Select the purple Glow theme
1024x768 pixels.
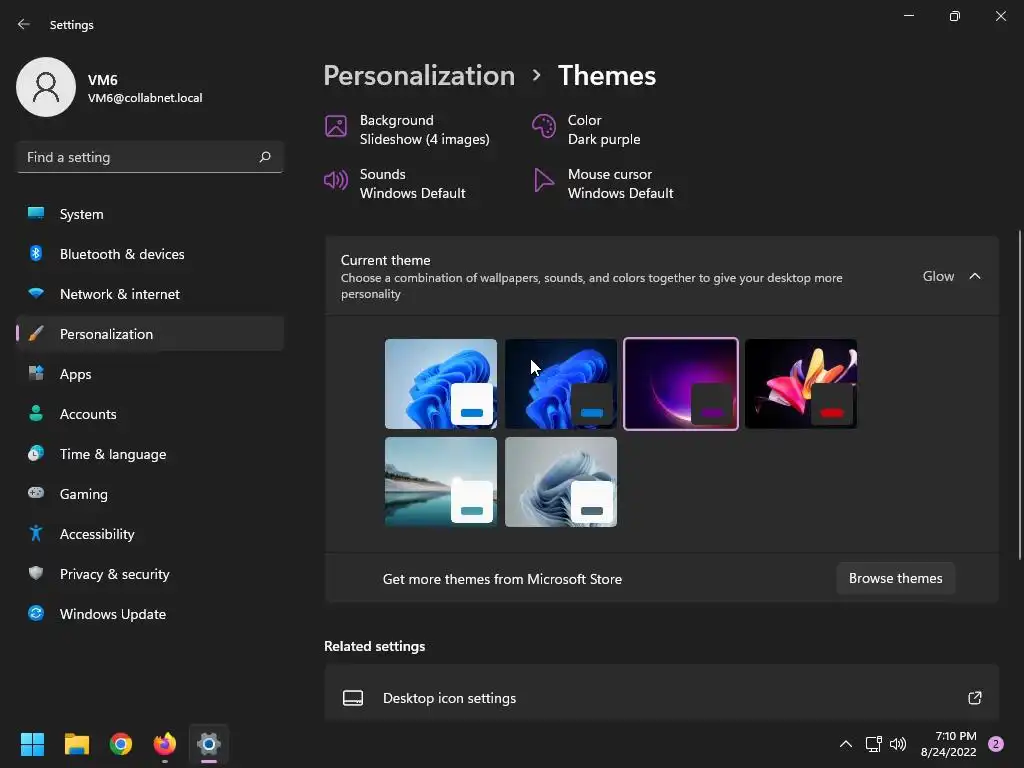[x=681, y=384]
